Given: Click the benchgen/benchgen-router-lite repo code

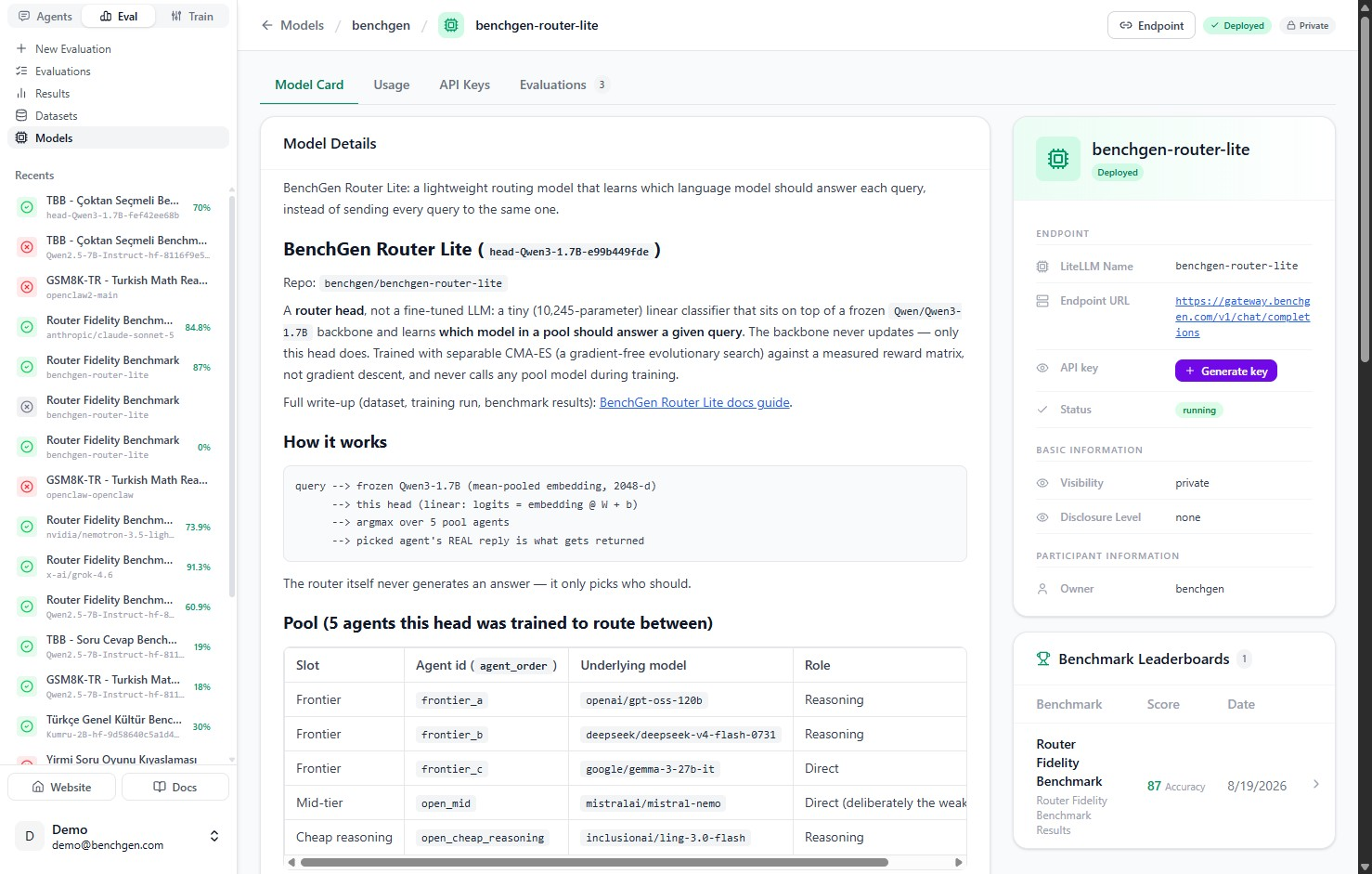Looking at the screenshot, I should [413, 283].
